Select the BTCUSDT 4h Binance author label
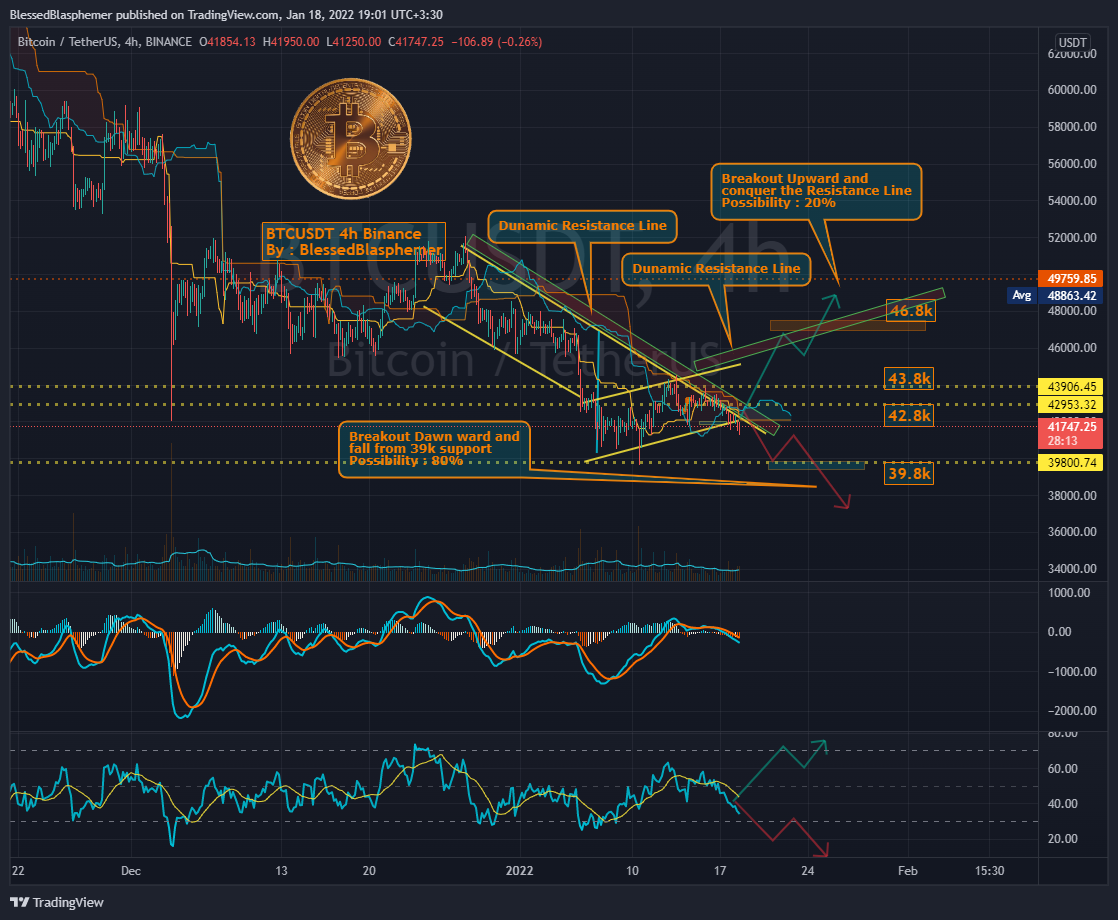Image resolution: width=1118 pixels, height=920 pixels. [x=354, y=241]
